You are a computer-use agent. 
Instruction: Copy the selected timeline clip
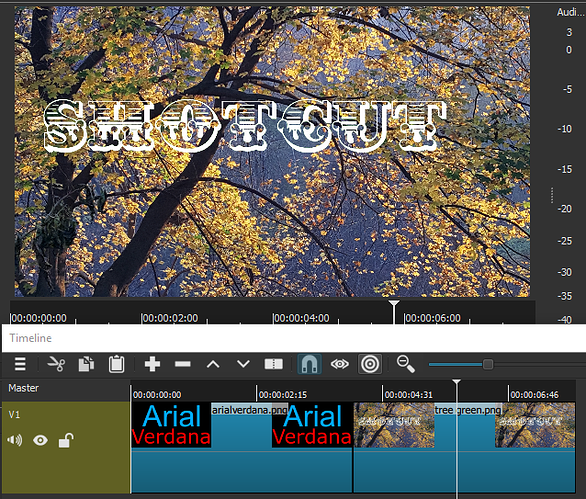[86, 364]
